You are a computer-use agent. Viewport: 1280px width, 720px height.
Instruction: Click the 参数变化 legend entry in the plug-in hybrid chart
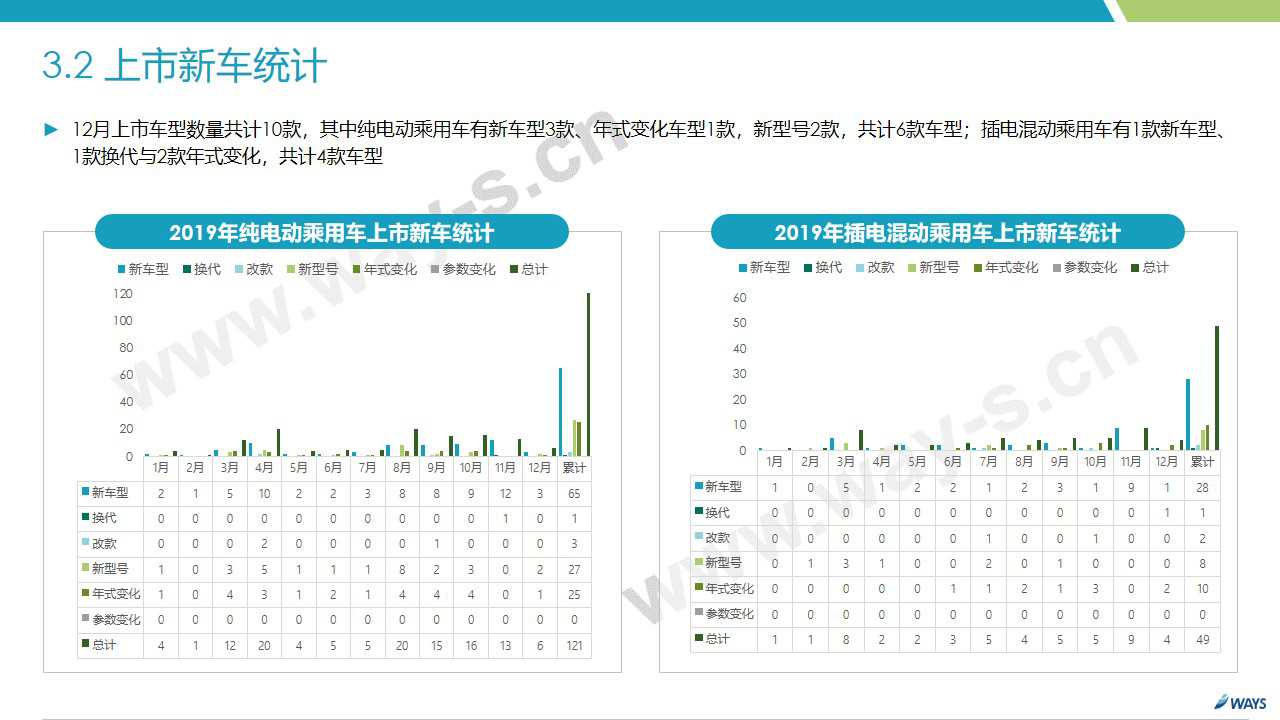[1083, 267]
